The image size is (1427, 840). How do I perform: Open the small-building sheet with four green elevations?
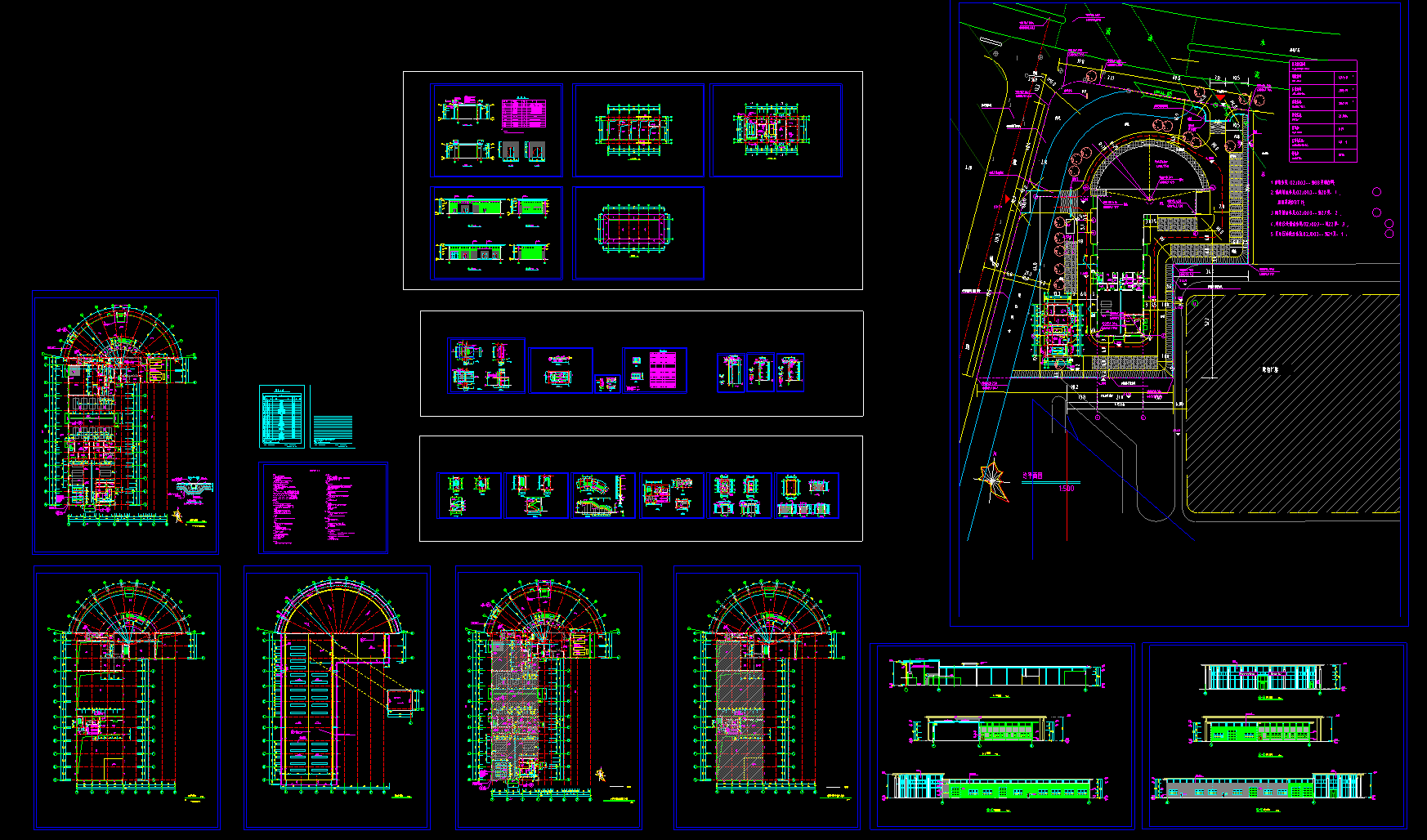pyautogui.click(x=497, y=233)
